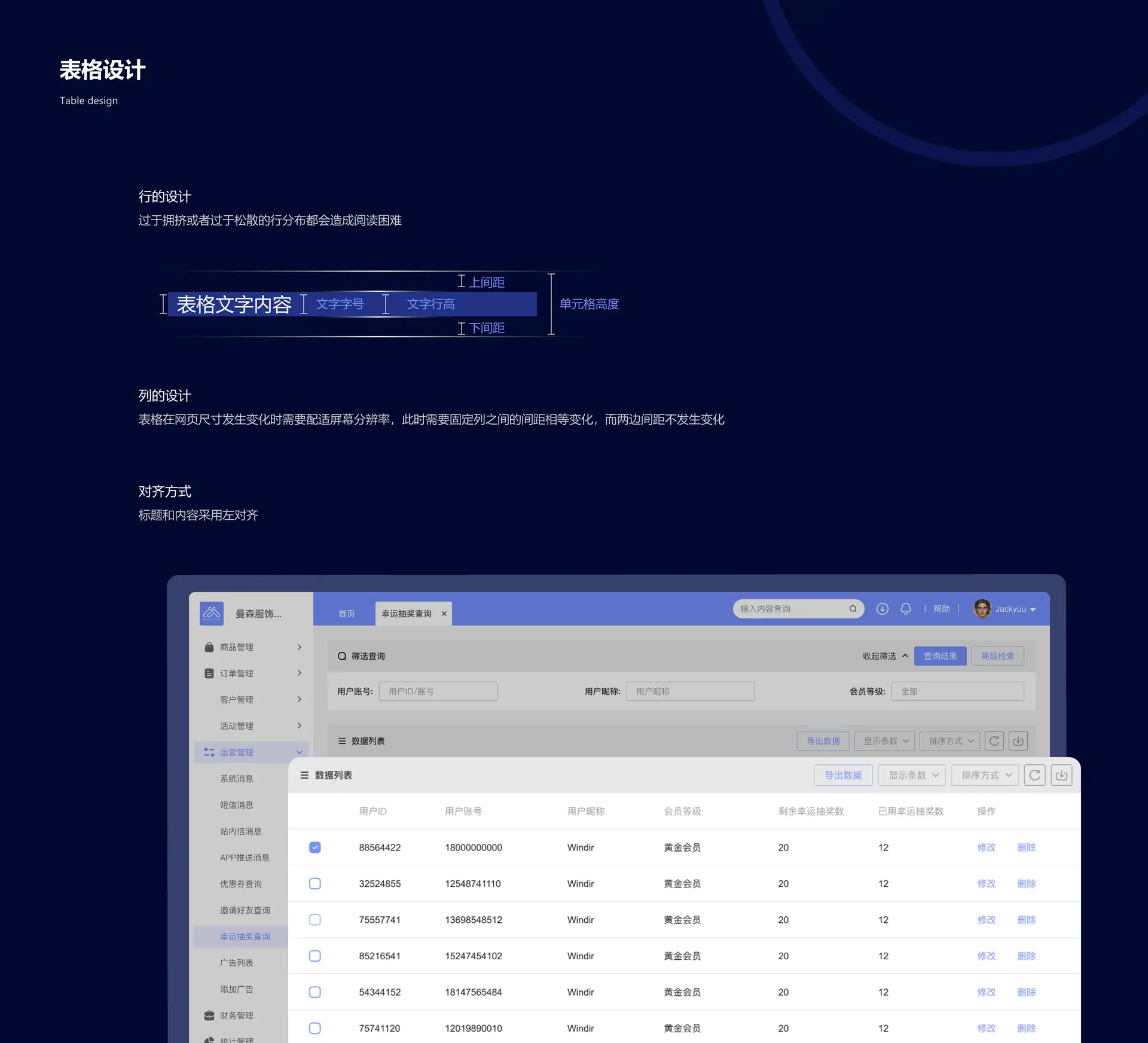Expand the 活动管理 menu chevron
Screen dimensions: 1148x1043
coord(300,725)
